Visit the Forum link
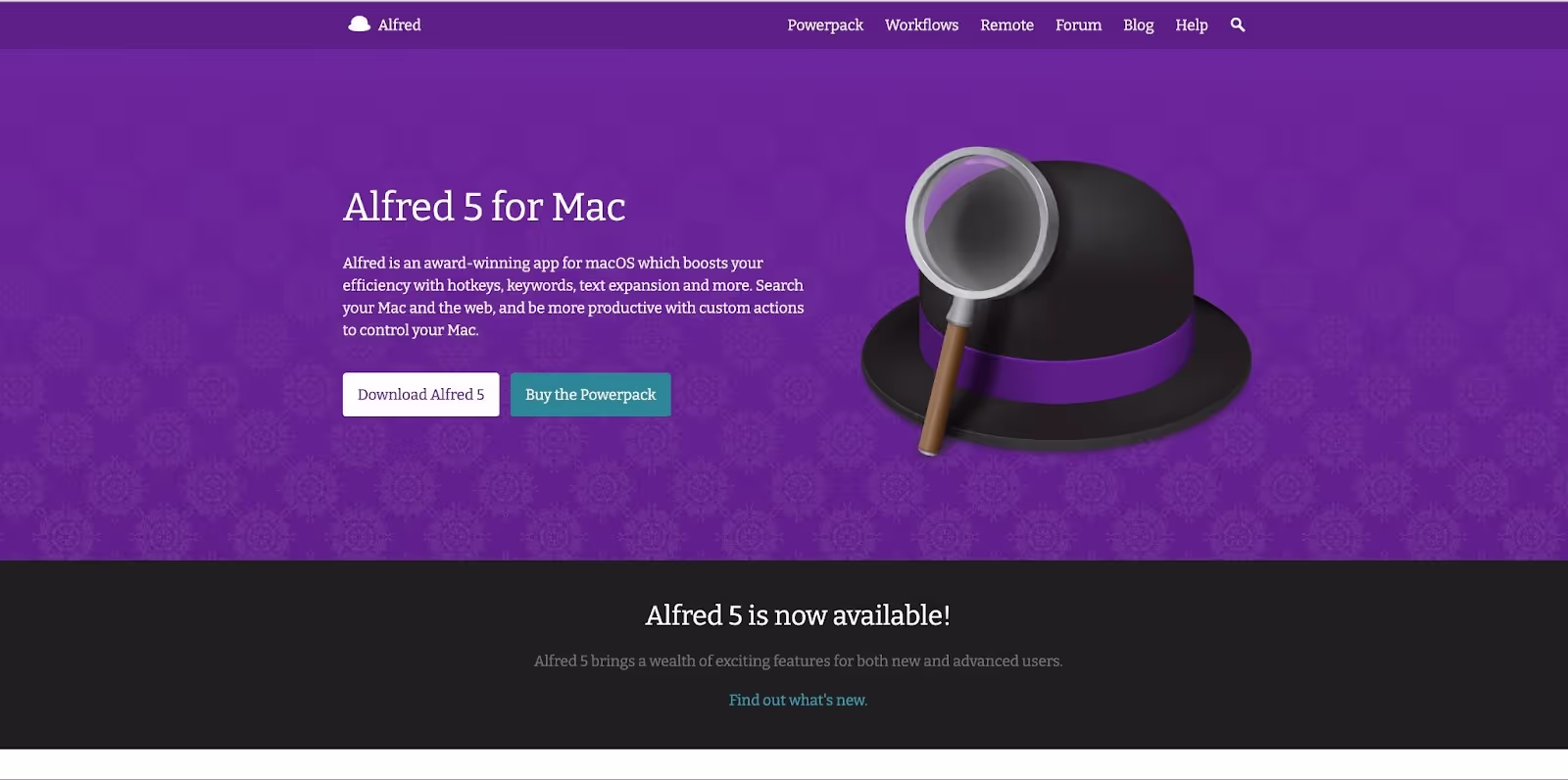Screen dimensions: 1568x780 click(x=1078, y=24)
